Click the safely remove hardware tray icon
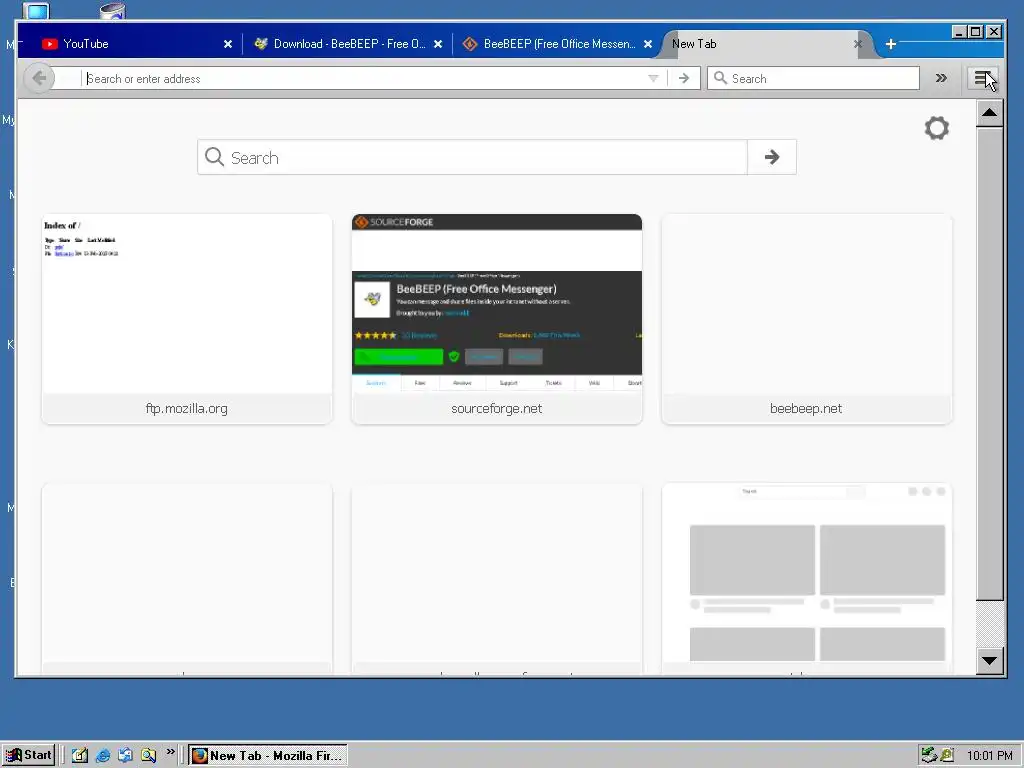The image size is (1024, 768). click(x=929, y=756)
